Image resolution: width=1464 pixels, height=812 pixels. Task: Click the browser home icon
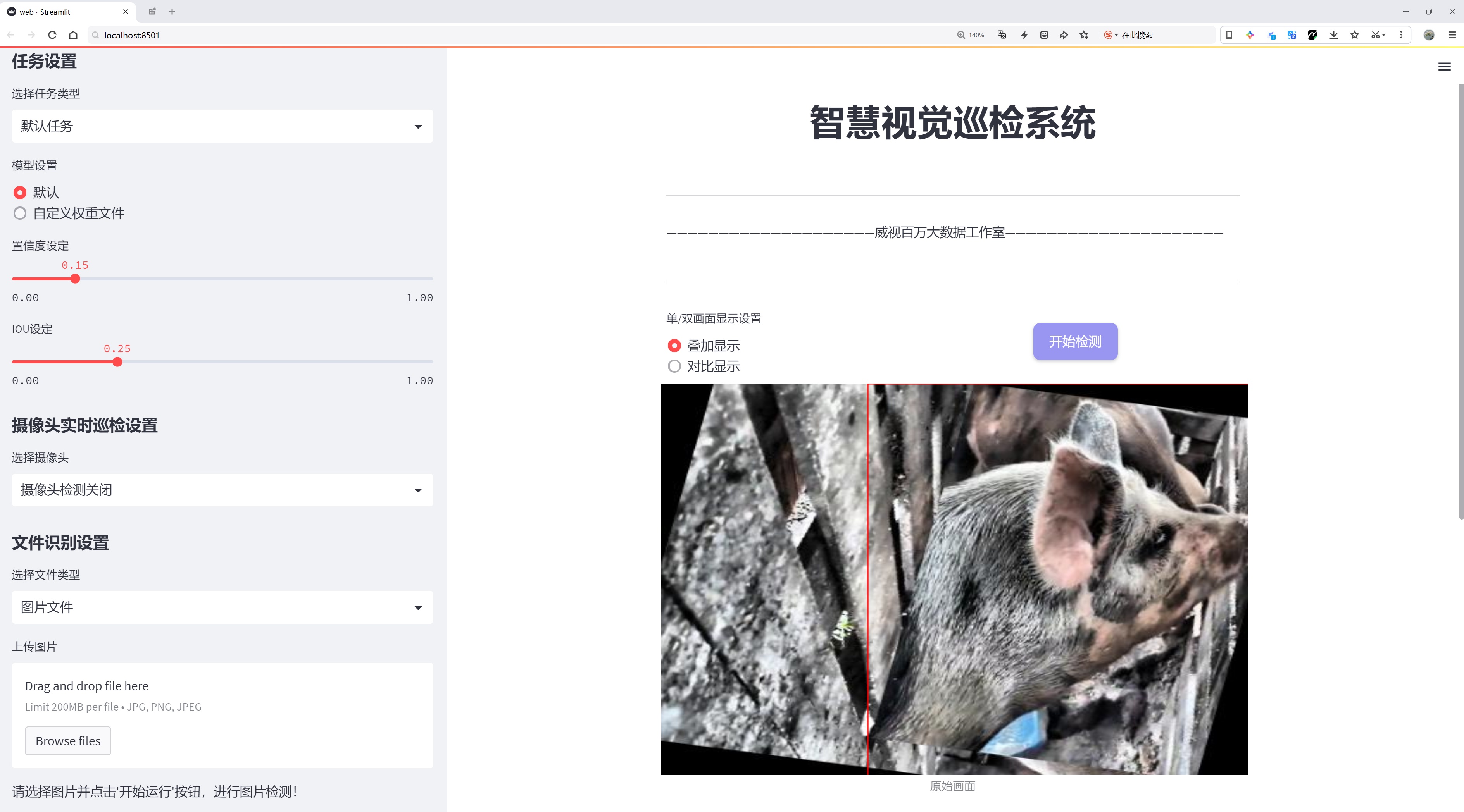73,35
